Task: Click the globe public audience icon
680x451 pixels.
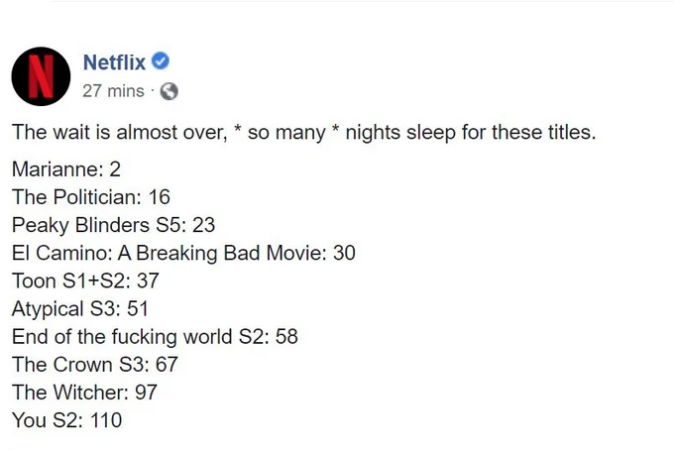Action: (x=168, y=91)
